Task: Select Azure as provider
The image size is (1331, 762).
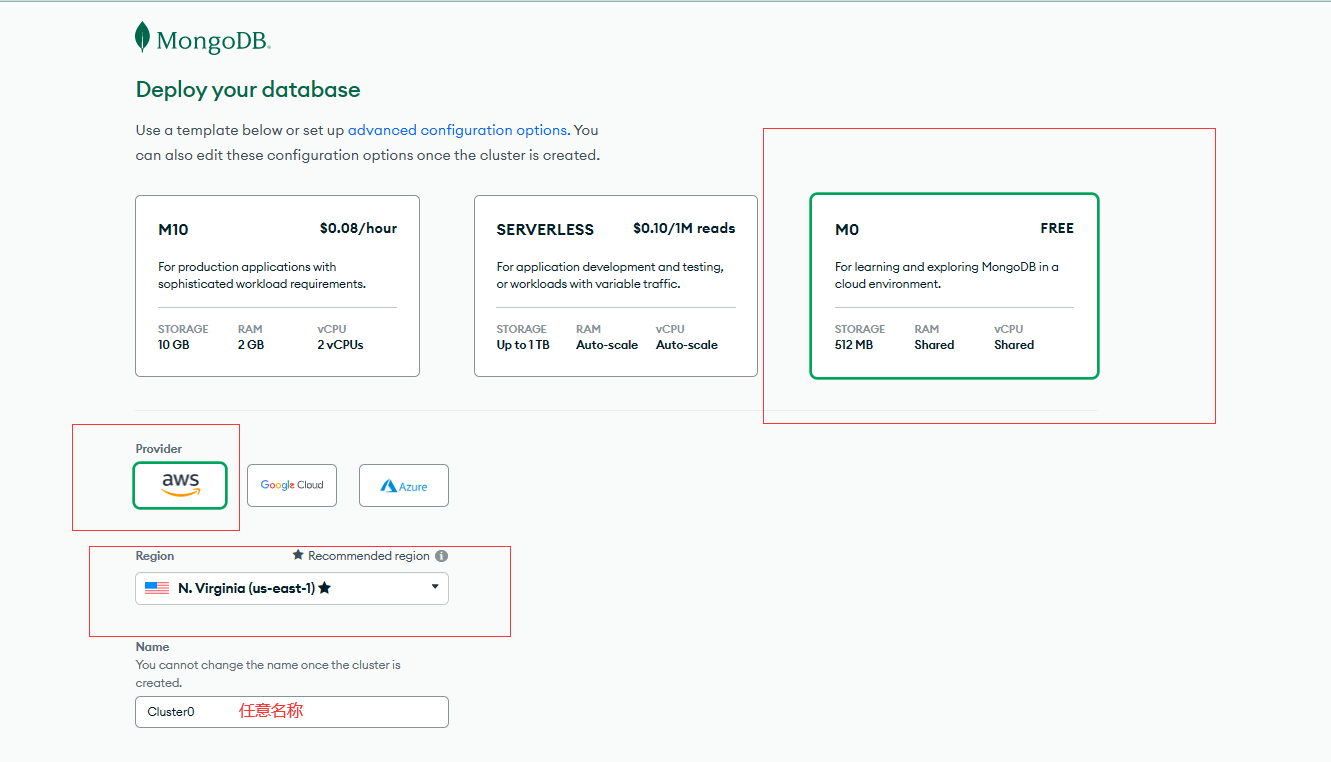Action: (x=404, y=486)
